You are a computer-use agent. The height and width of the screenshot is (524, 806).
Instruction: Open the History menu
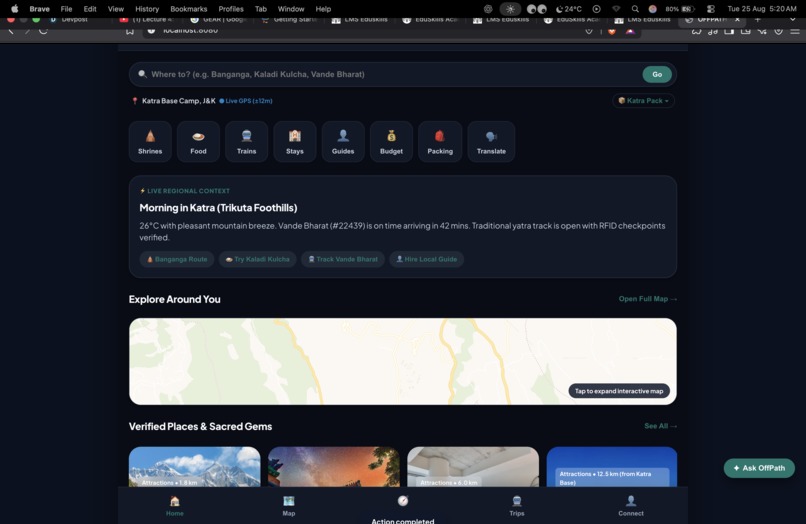coord(147,9)
